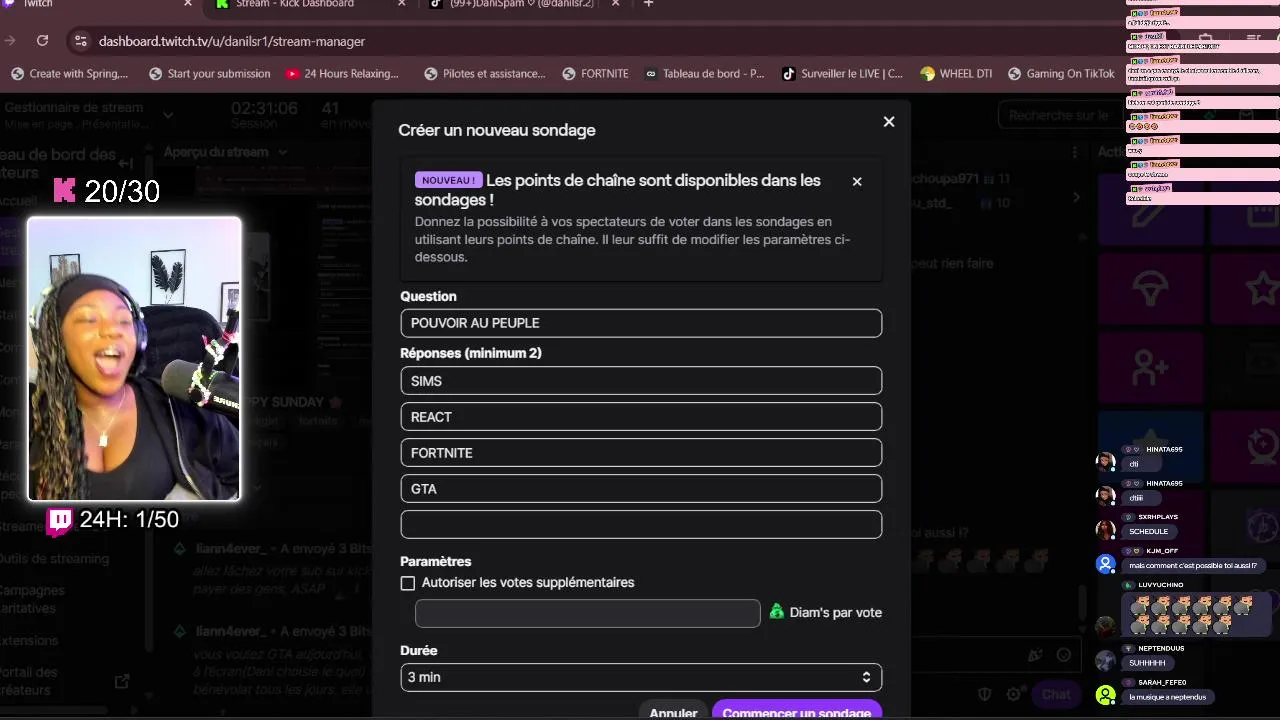The width and height of the screenshot is (1280, 720).
Task: Open the Durée '3 min' dropdown
Action: tap(641, 677)
